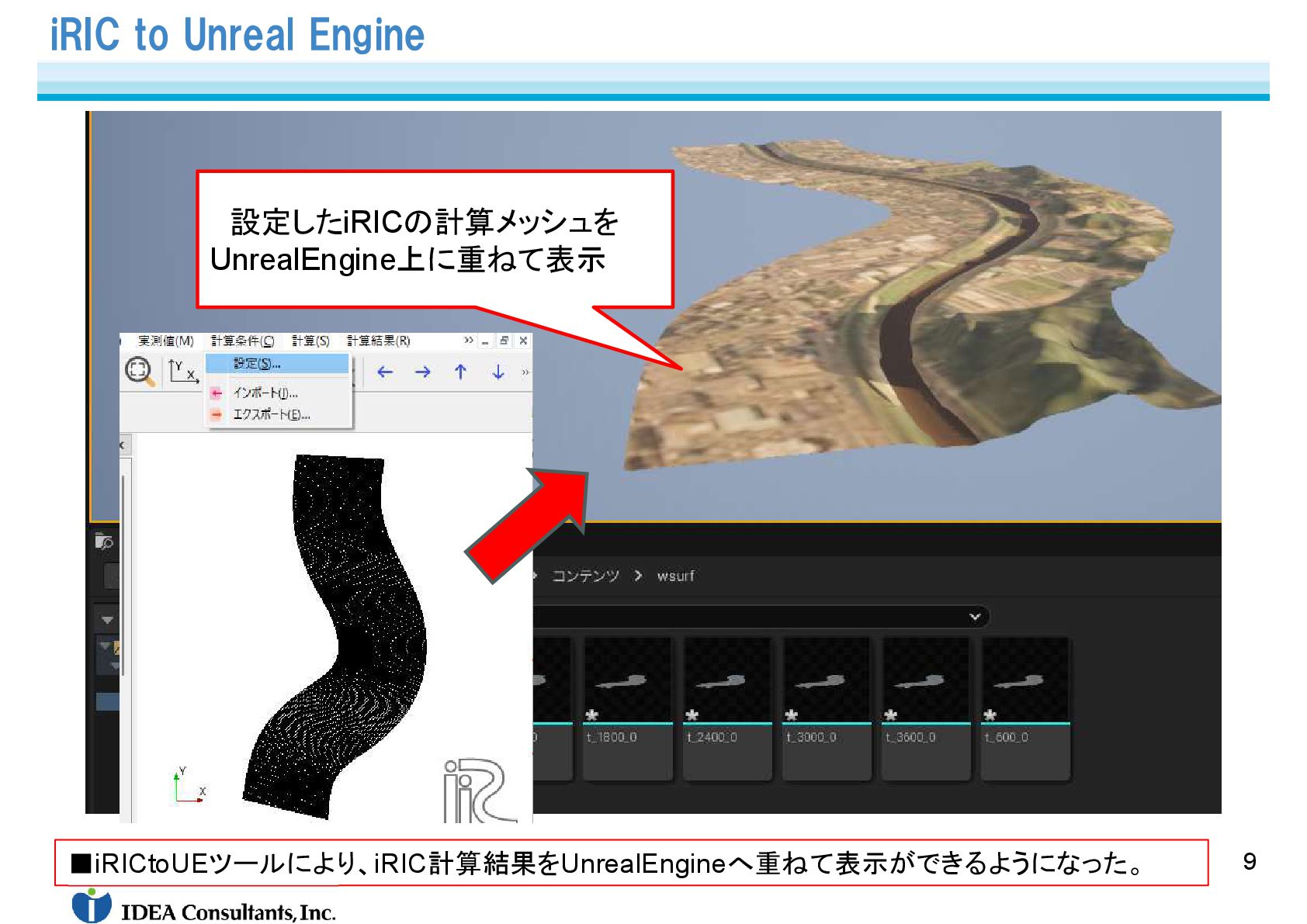Choose インポート(I)... menu entry
1307x924 pixels.
(x=278, y=393)
